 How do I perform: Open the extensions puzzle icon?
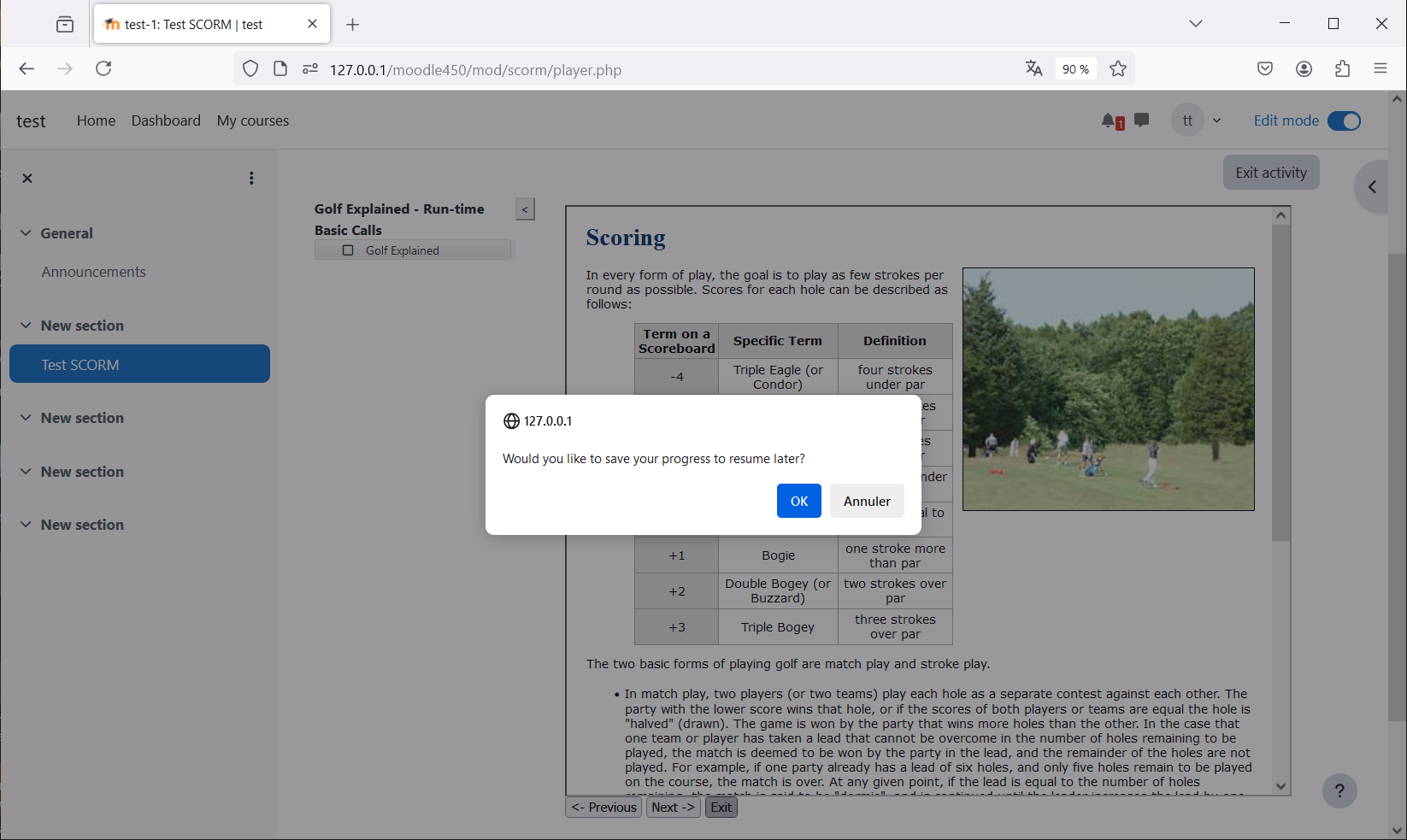1342,69
